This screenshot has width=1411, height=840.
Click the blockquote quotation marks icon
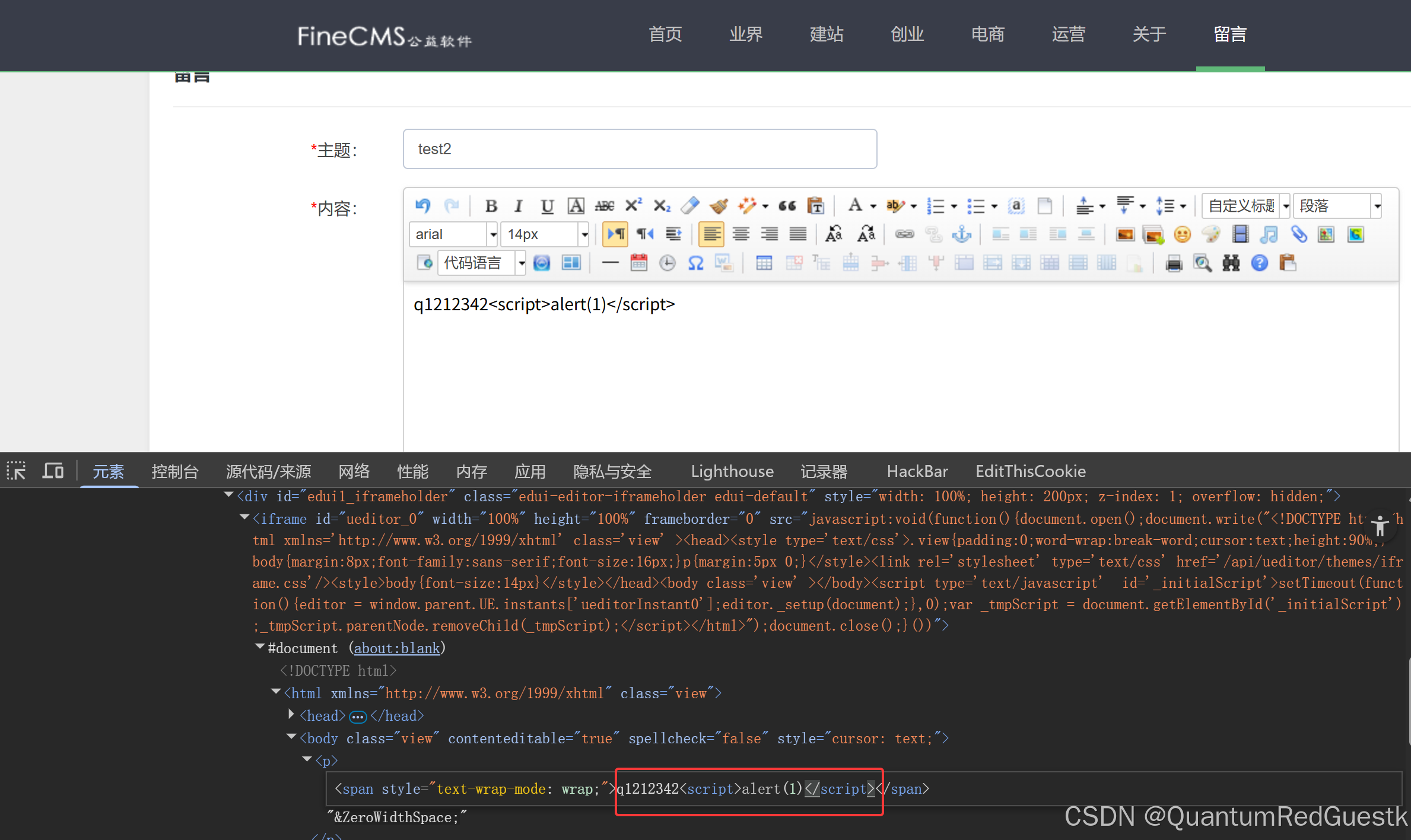tap(787, 206)
